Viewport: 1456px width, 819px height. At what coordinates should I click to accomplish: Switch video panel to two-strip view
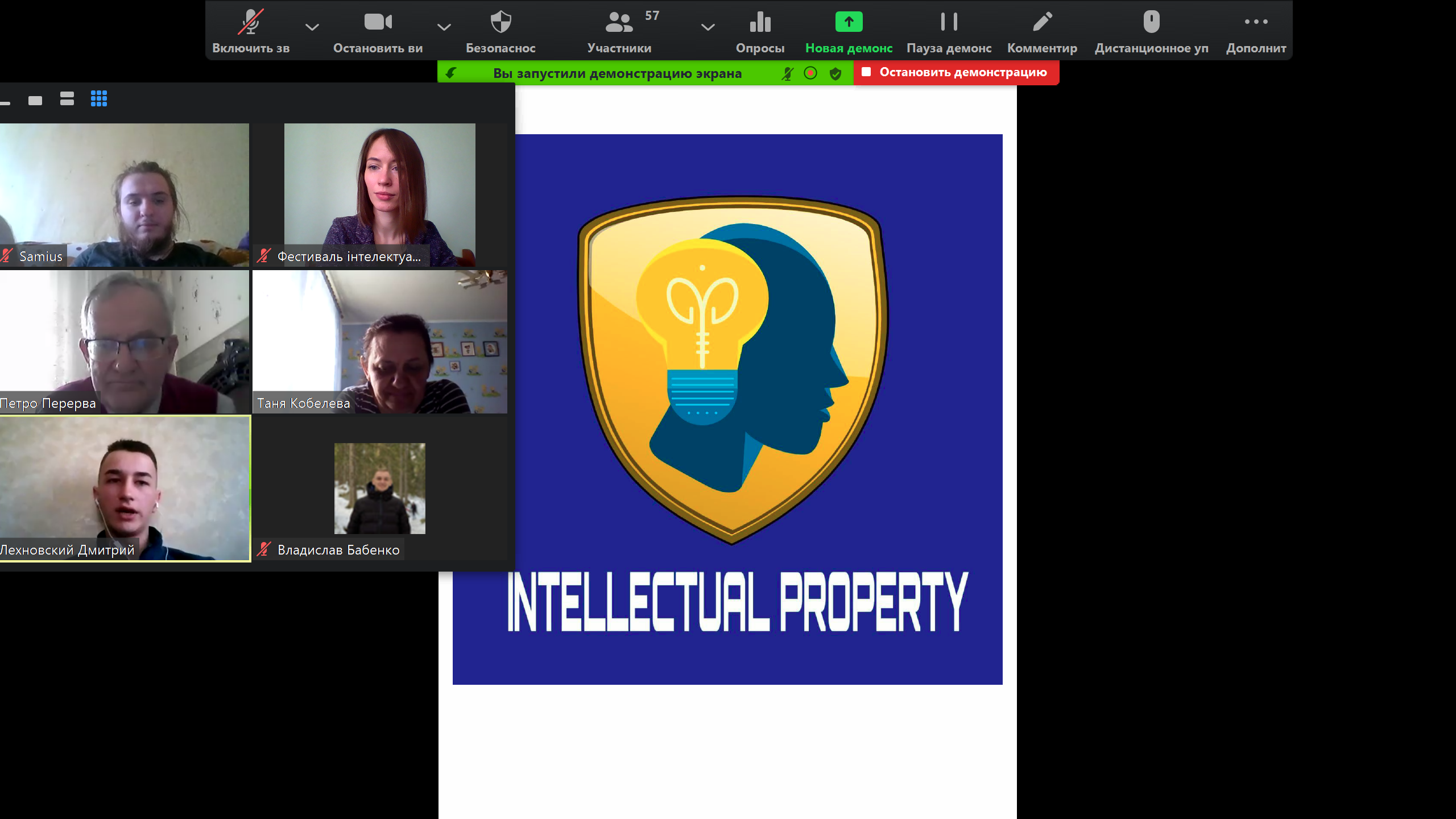point(67,99)
